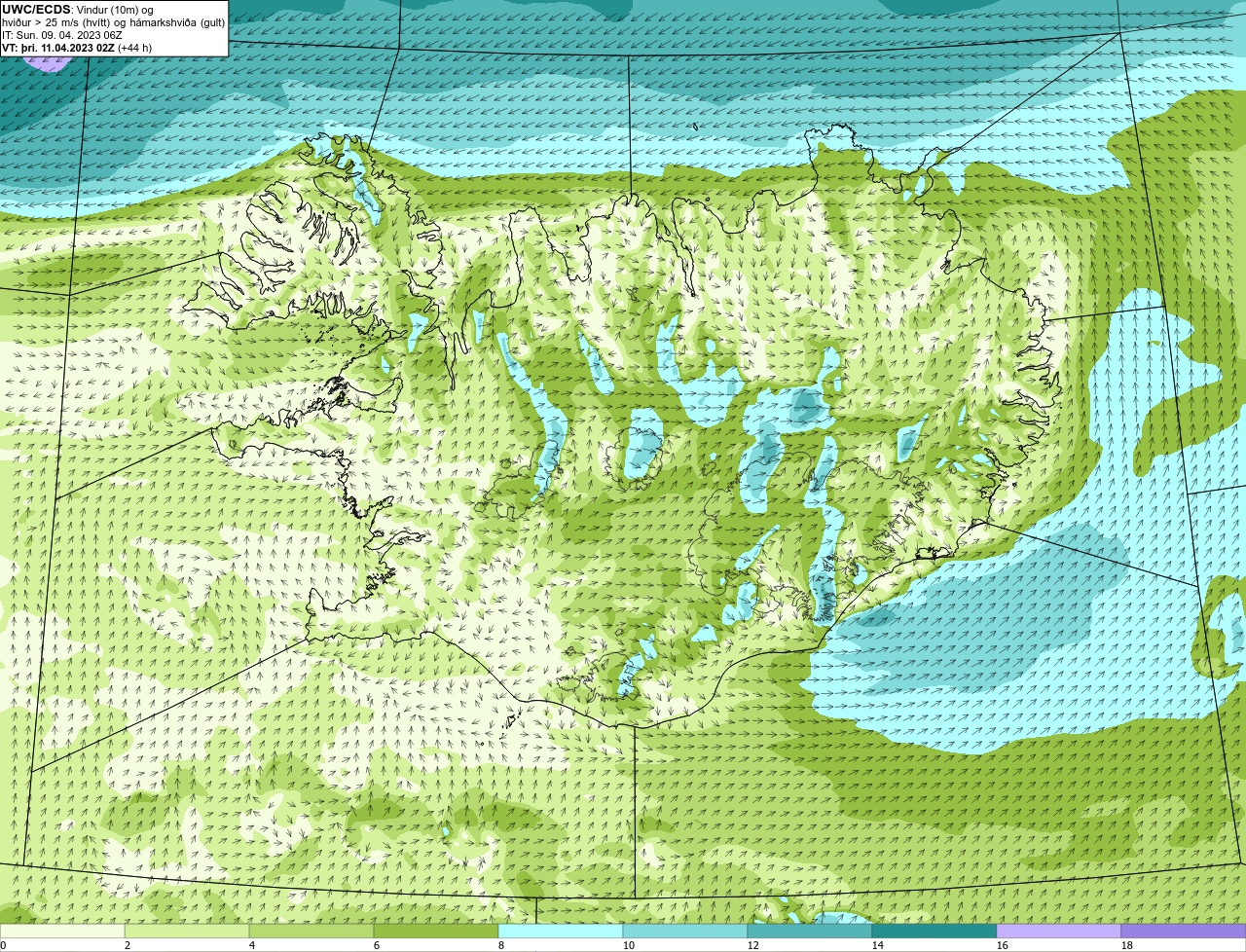Select the light purple 16 to 18 legend swatch
Viewport: 1246px width, 952px height.
pos(1059,931)
